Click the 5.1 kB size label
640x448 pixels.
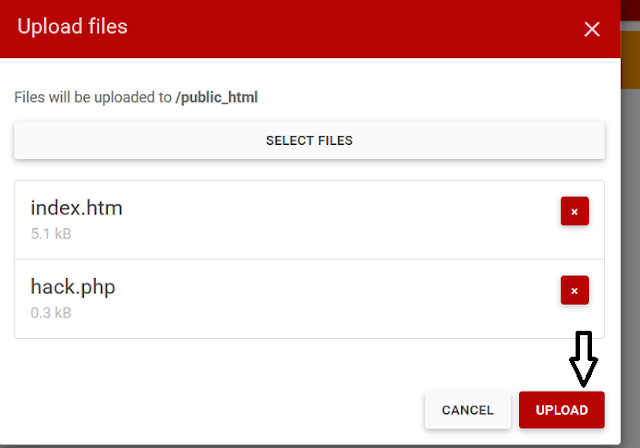[x=51, y=234]
